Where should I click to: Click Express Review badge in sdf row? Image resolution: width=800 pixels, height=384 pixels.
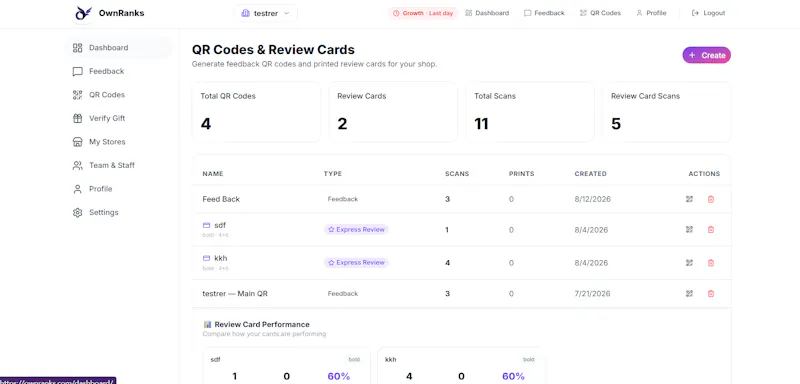(x=356, y=229)
